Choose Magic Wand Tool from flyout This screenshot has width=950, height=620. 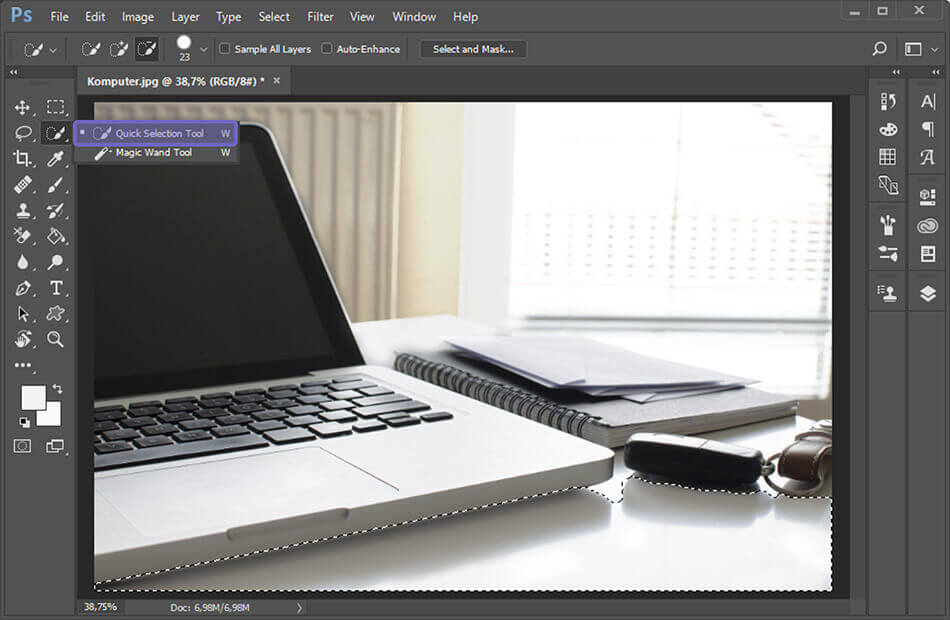(x=156, y=153)
